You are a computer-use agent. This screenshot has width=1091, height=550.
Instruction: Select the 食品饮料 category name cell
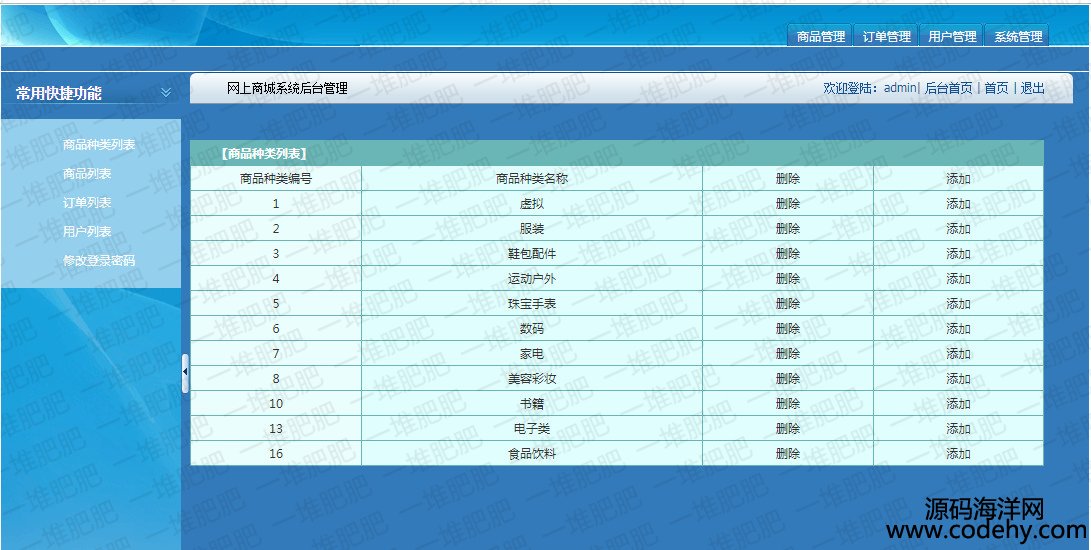point(532,455)
